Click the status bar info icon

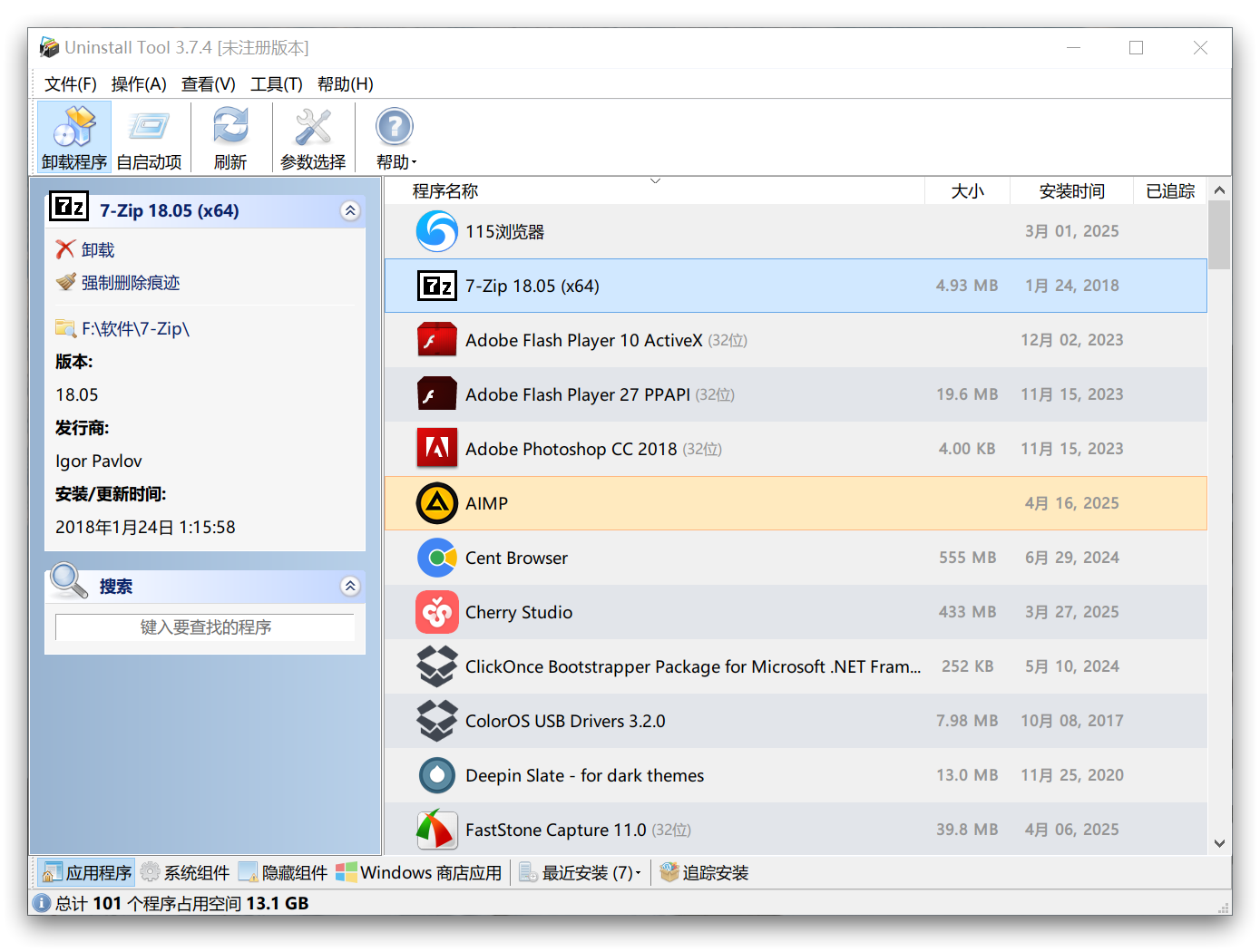click(42, 903)
